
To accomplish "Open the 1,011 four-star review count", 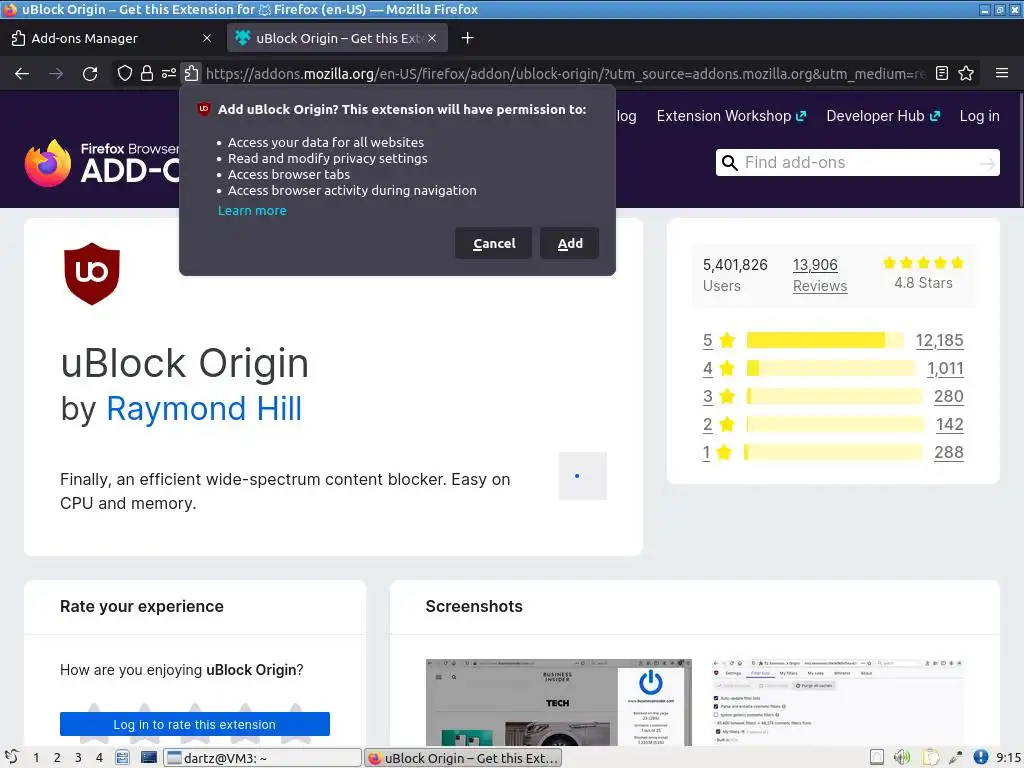I will coord(945,368).
